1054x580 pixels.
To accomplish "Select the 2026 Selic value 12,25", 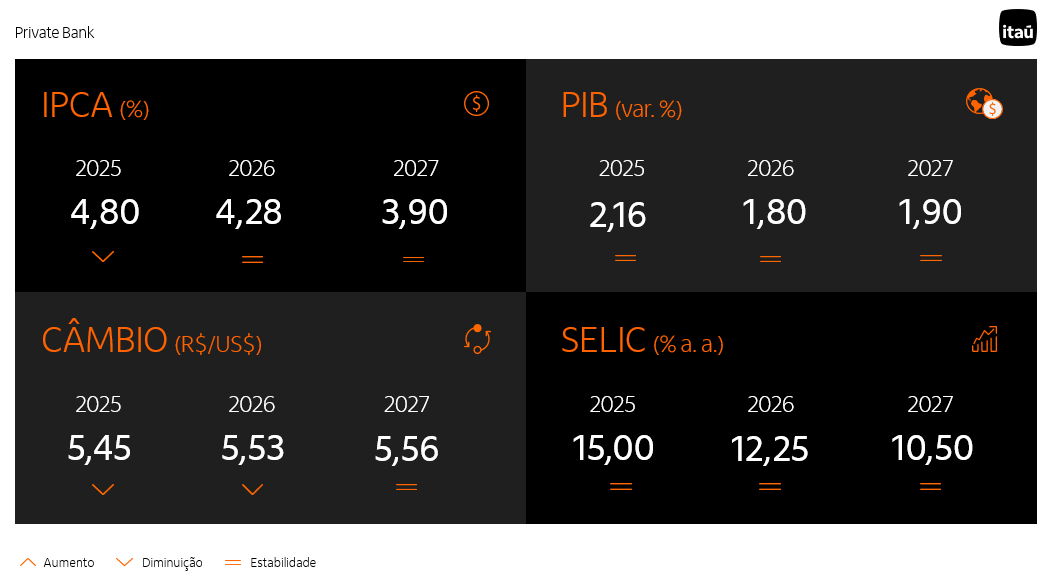I will click(x=769, y=449).
